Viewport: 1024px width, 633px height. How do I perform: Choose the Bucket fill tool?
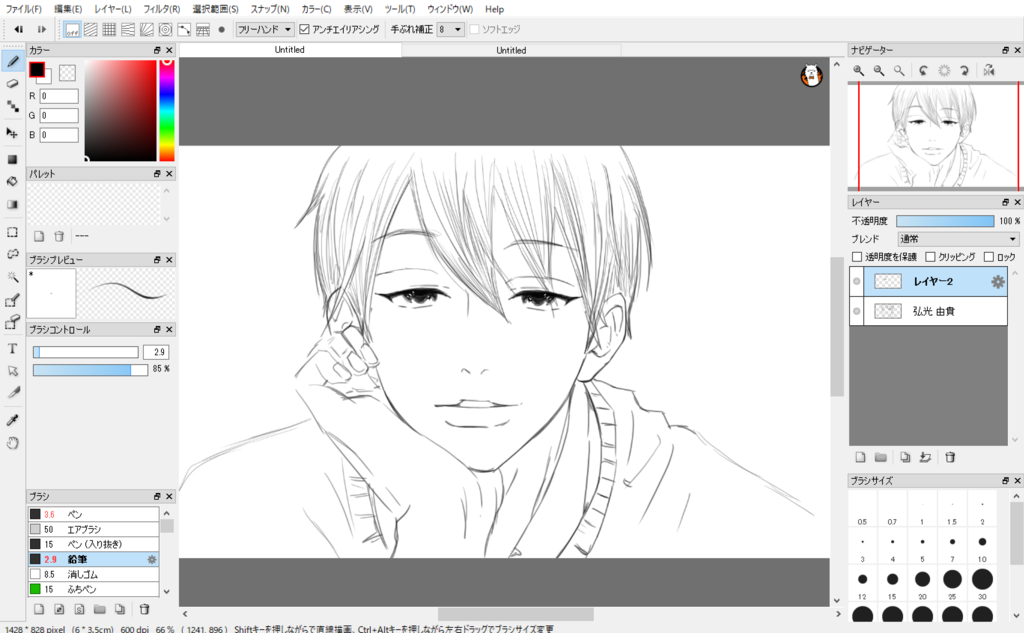coord(13,181)
